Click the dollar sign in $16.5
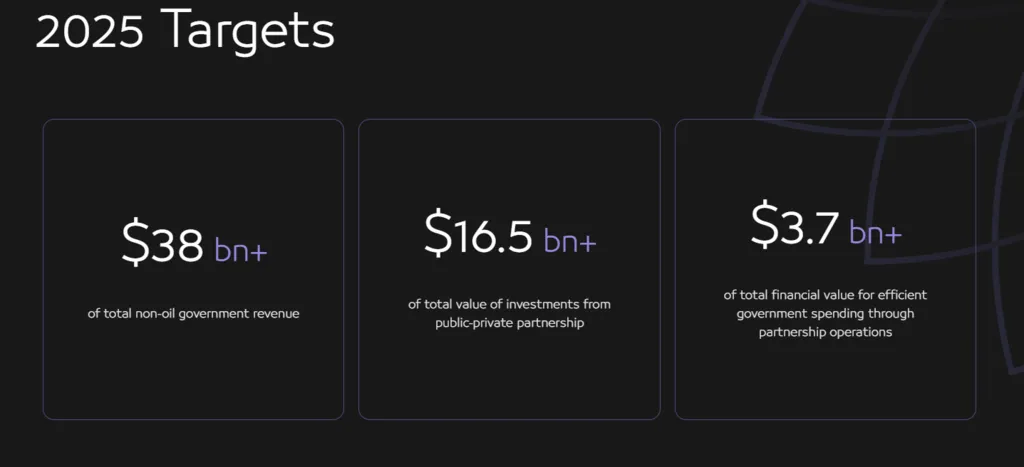This screenshot has height=467, width=1024. pos(438,233)
